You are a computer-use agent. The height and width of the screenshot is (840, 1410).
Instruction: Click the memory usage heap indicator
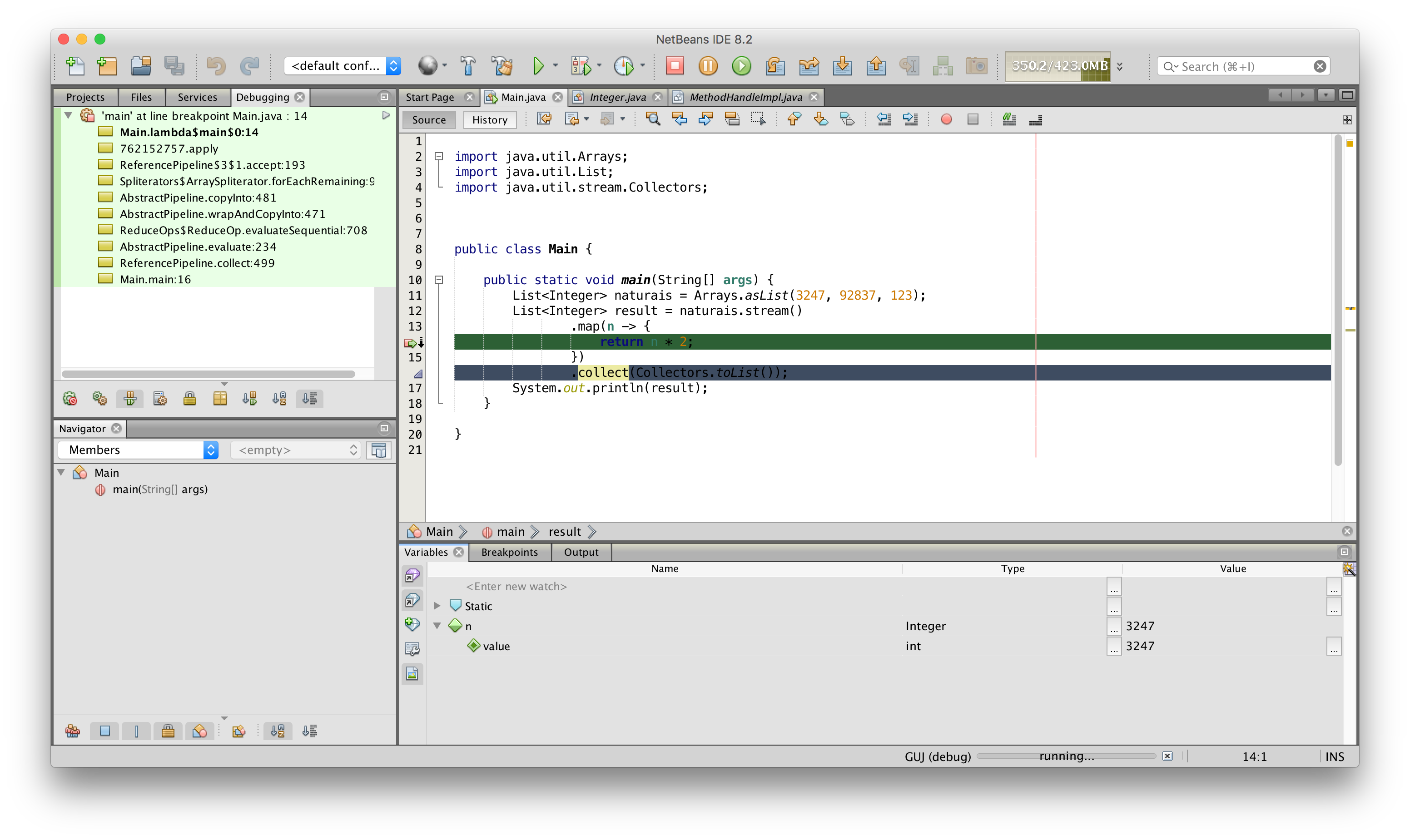pos(1058,66)
